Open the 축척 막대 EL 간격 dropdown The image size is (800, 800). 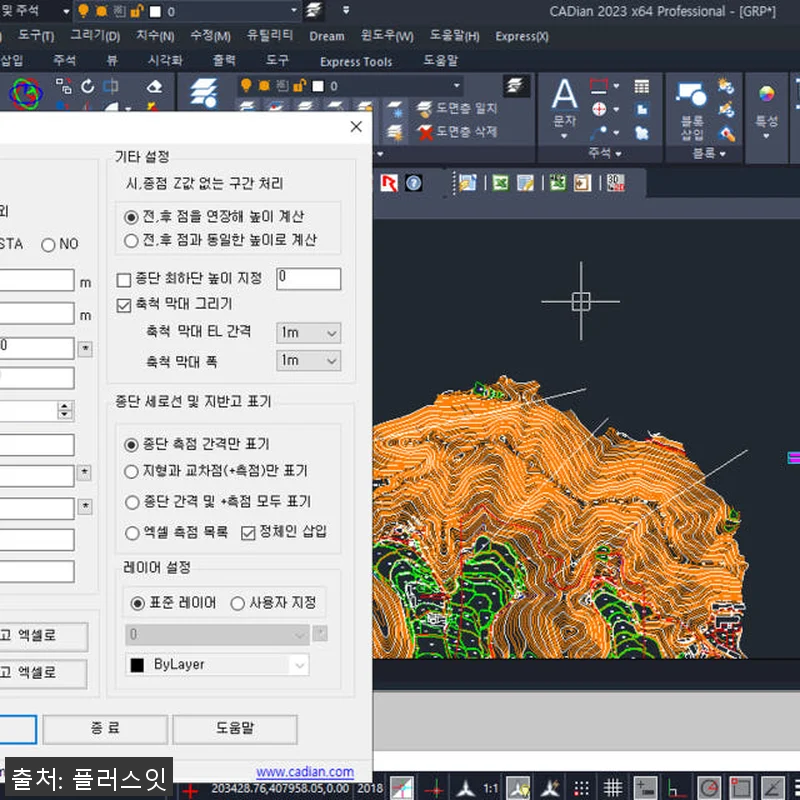[x=308, y=332]
